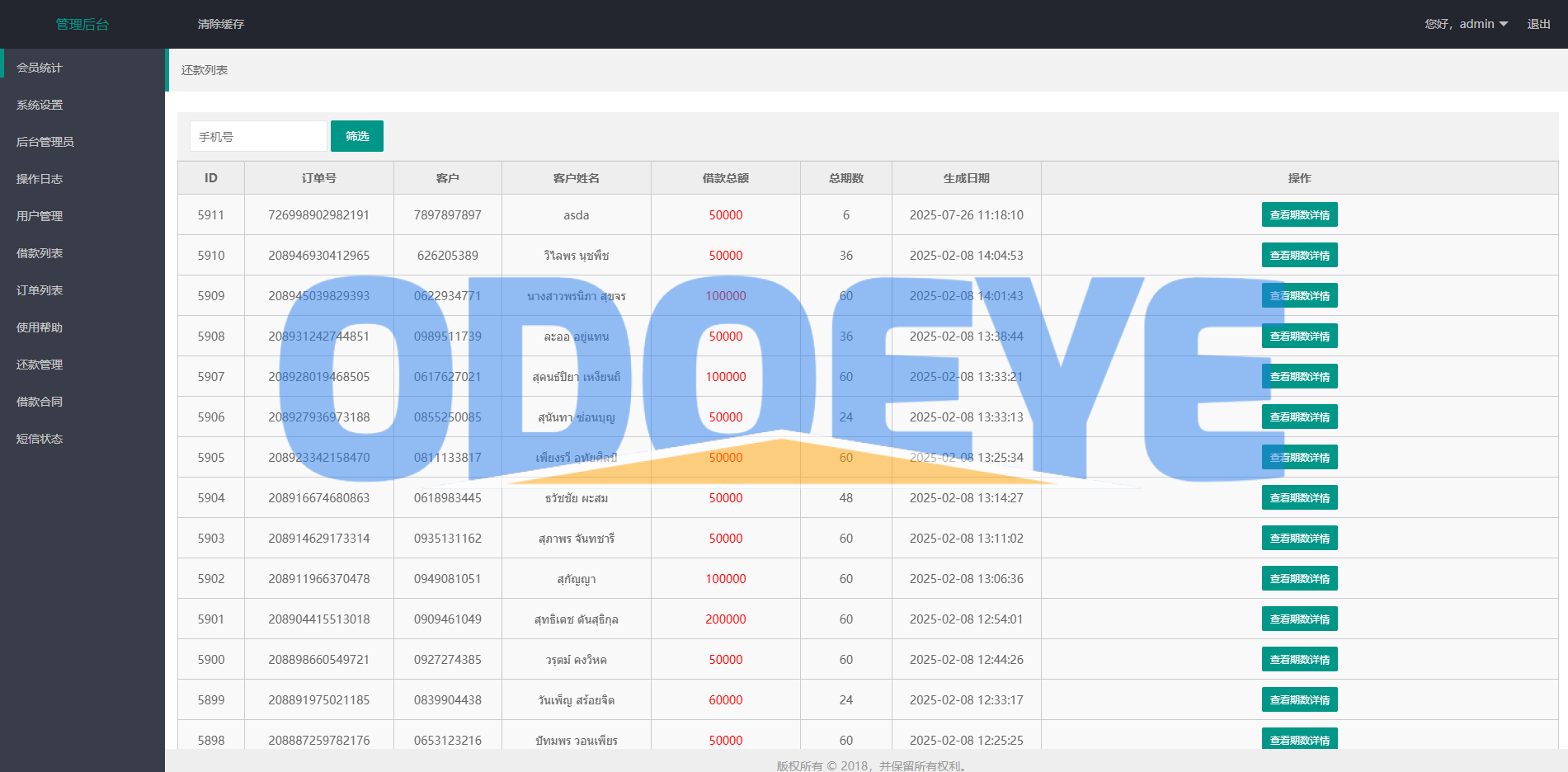1568x772 pixels.
Task: View installment details for ID 5911
Action: coord(1299,214)
